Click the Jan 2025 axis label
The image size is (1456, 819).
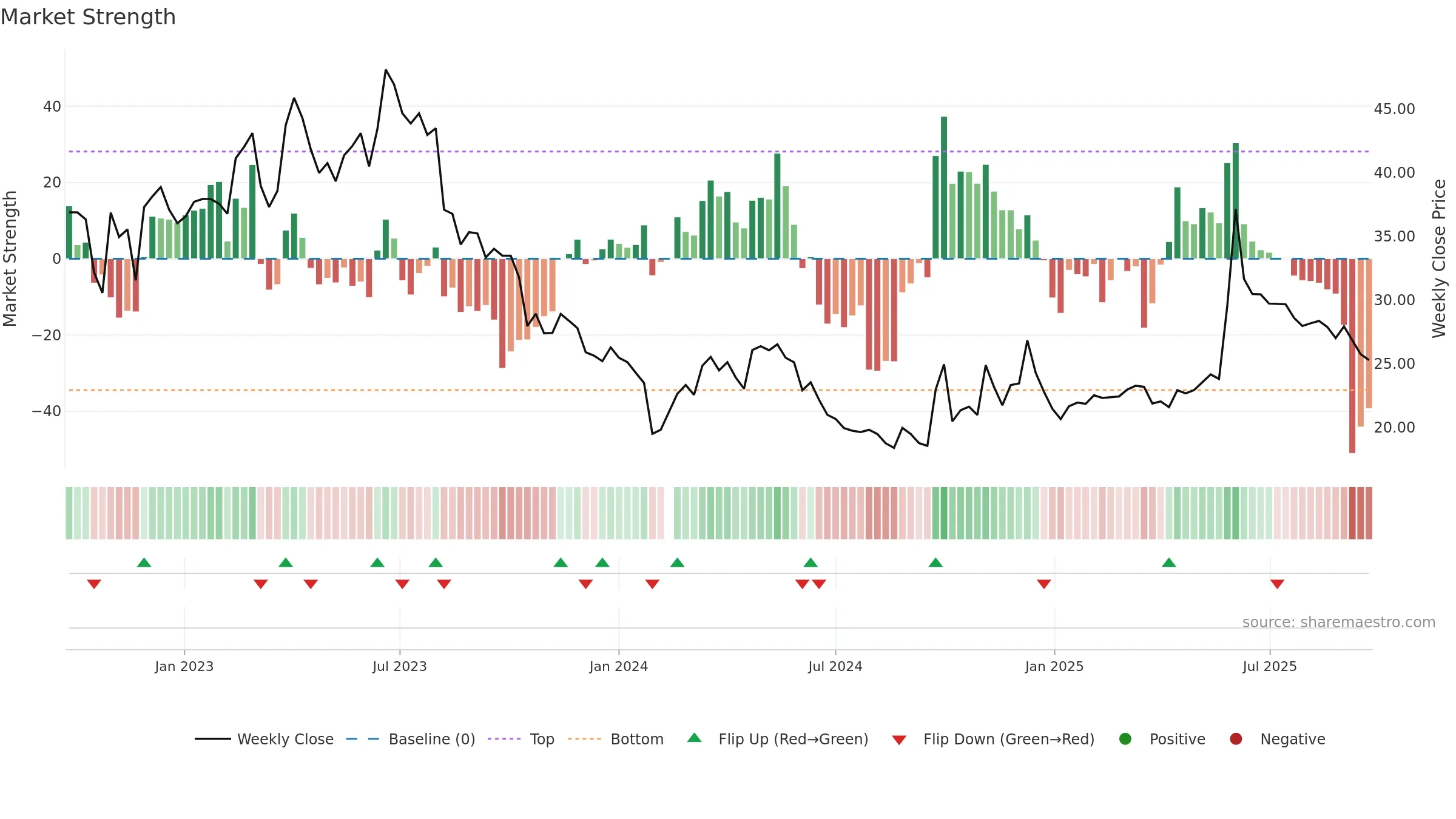click(x=1054, y=666)
